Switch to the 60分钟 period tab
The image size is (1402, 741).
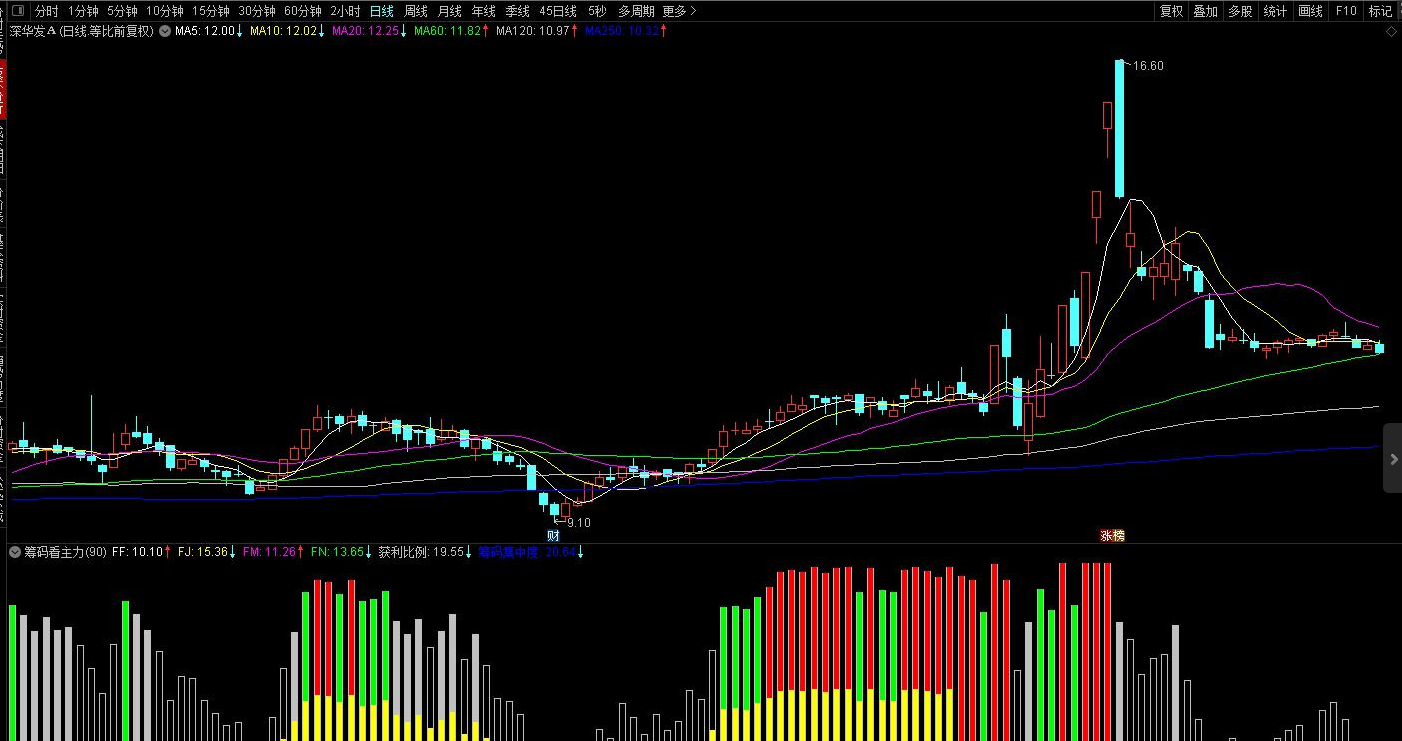(303, 11)
